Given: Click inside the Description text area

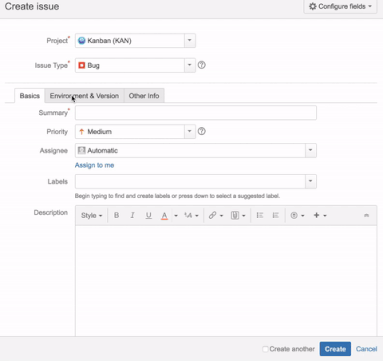Looking at the screenshot, I should pyautogui.click(x=226, y=281).
